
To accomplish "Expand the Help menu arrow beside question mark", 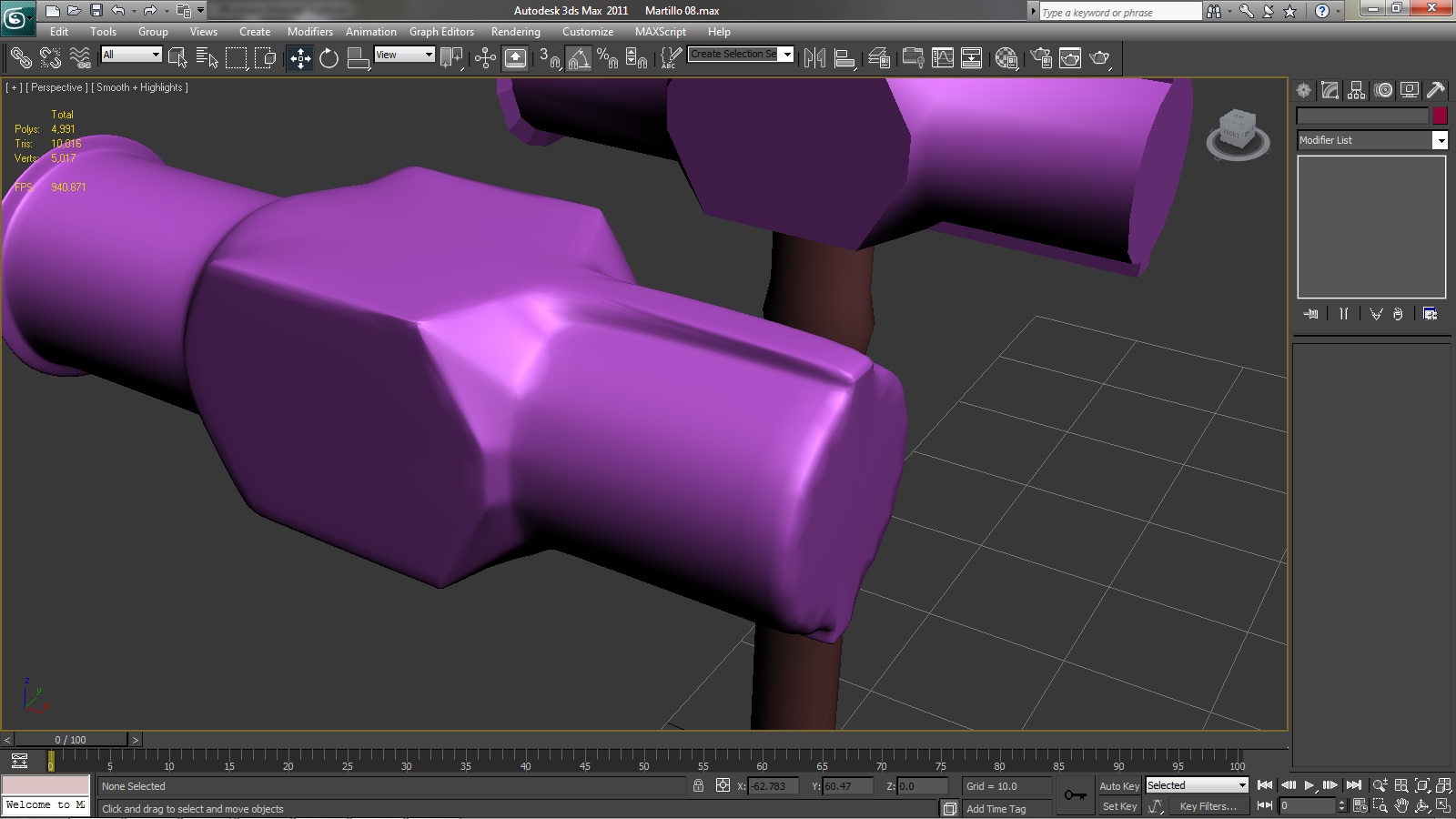I will [x=1340, y=11].
